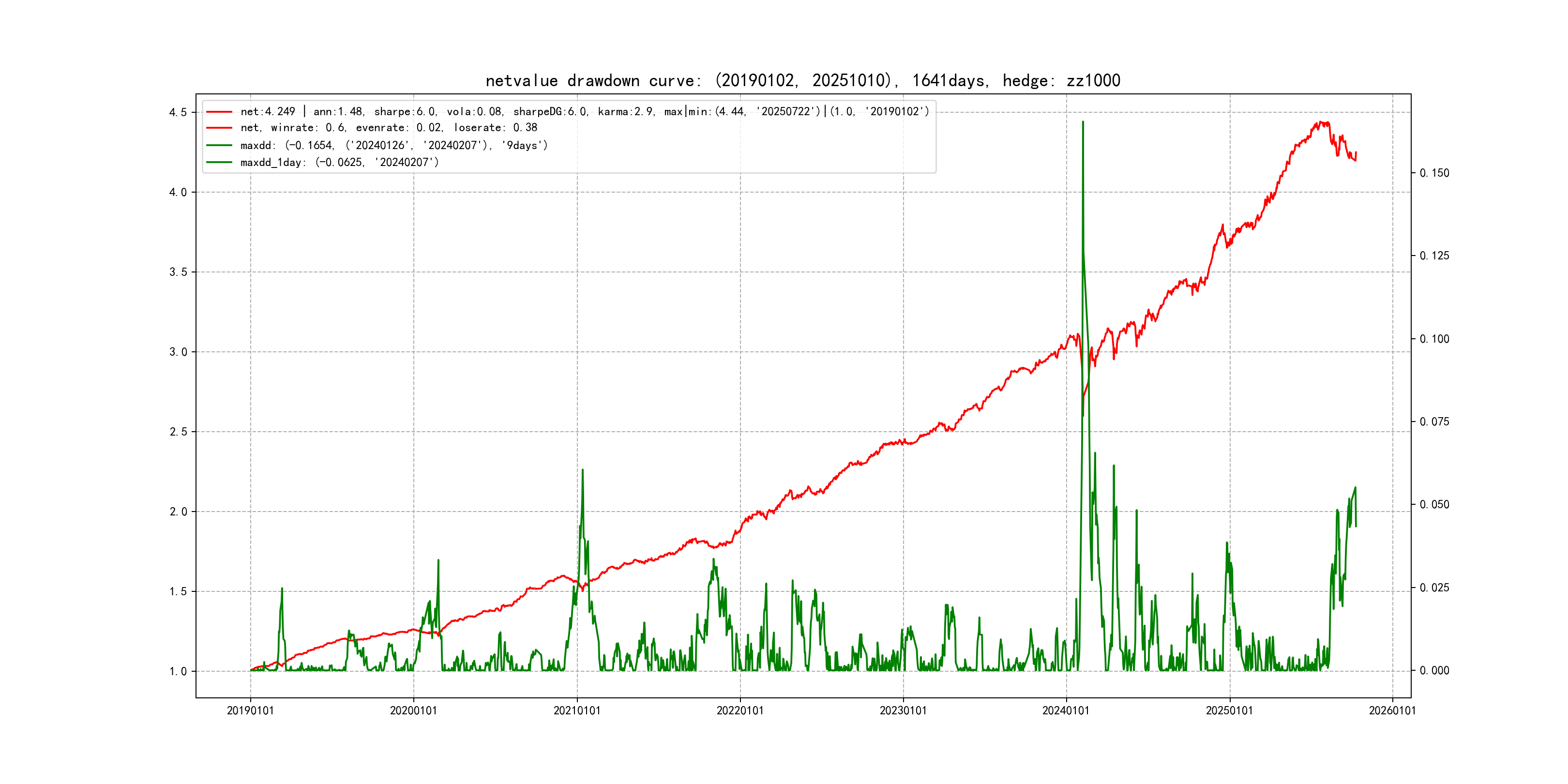Click the maxdd_1day legend text
Viewport: 1568px width, 784px height.
click(x=339, y=163)
